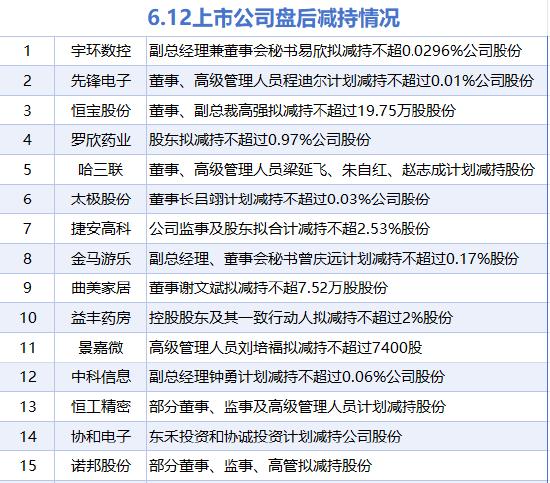Select description mentioning 曾庆远 reducing 0.17%

[334, 259]
